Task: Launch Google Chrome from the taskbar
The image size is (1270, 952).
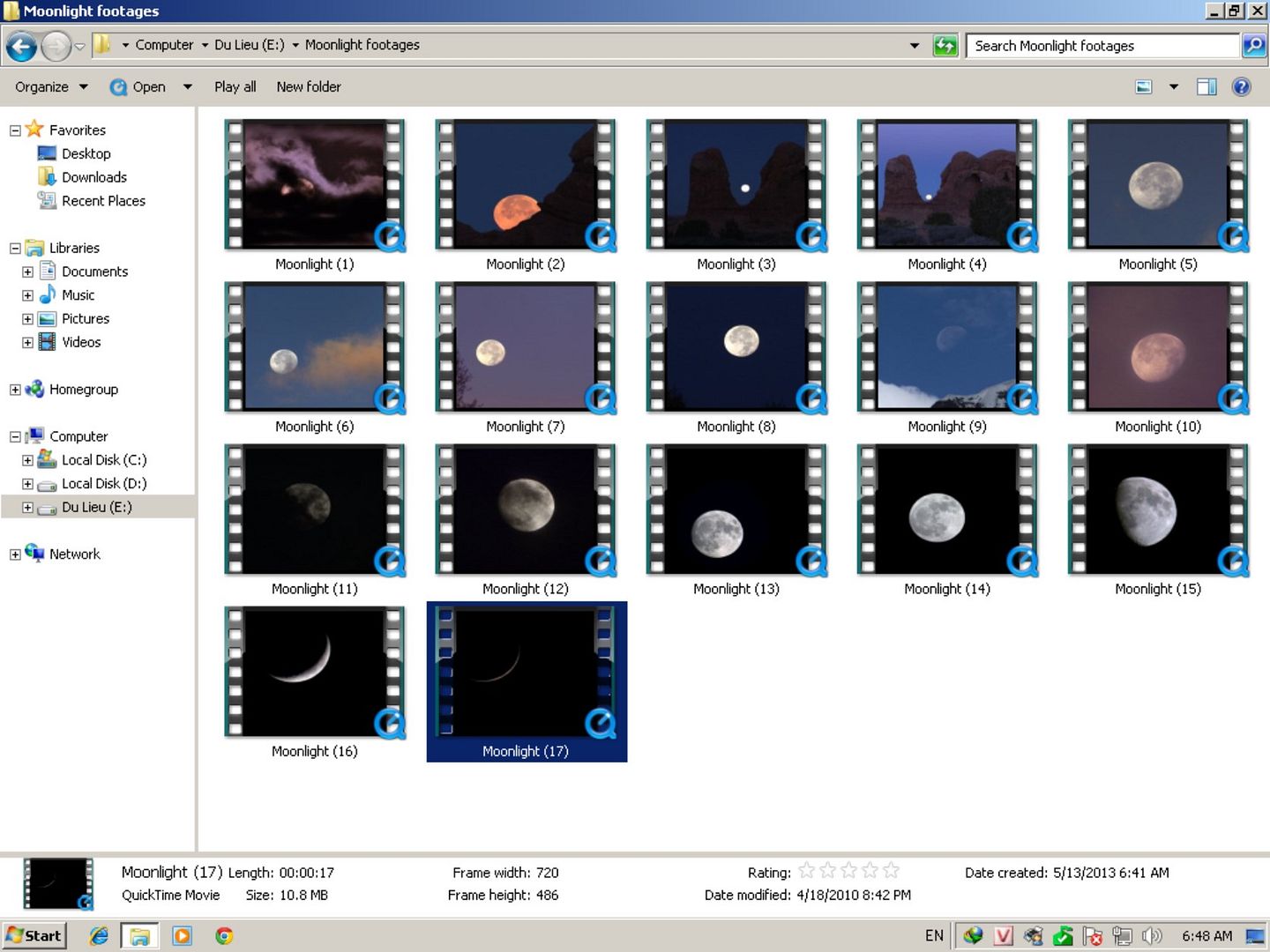Action: point(224,935)
